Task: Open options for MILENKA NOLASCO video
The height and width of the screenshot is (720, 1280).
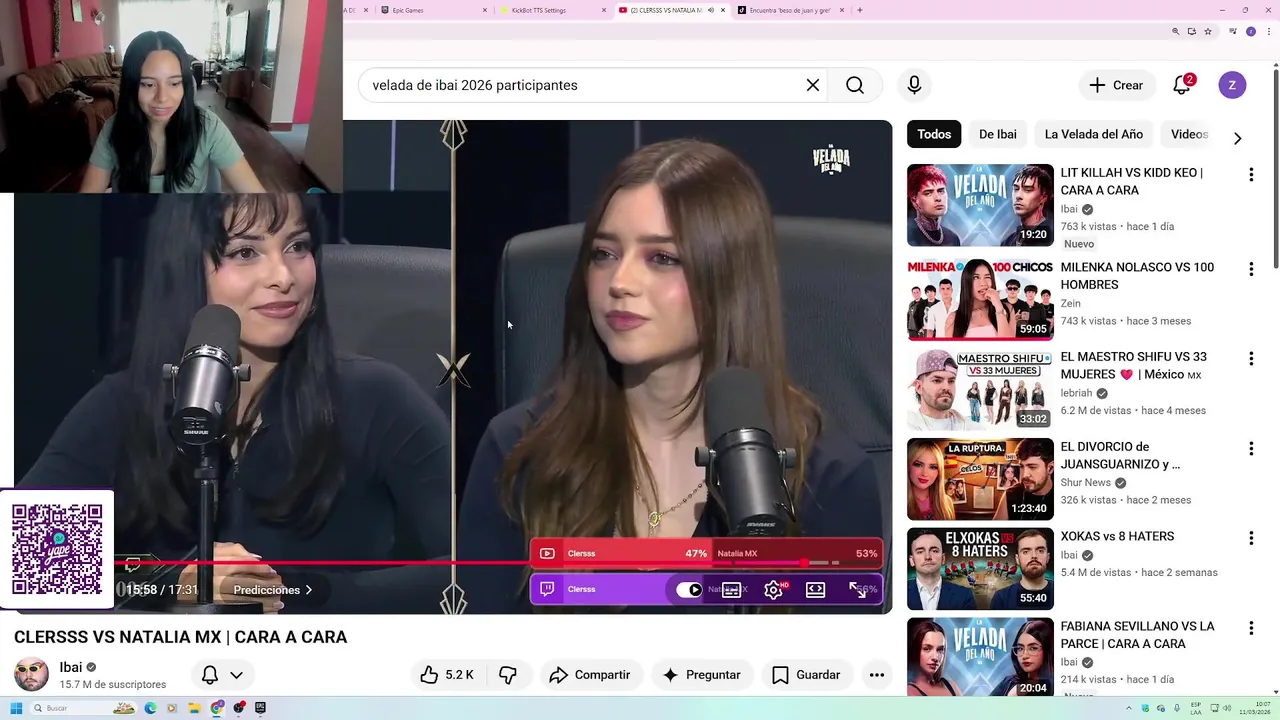Action: [1251, 269]
